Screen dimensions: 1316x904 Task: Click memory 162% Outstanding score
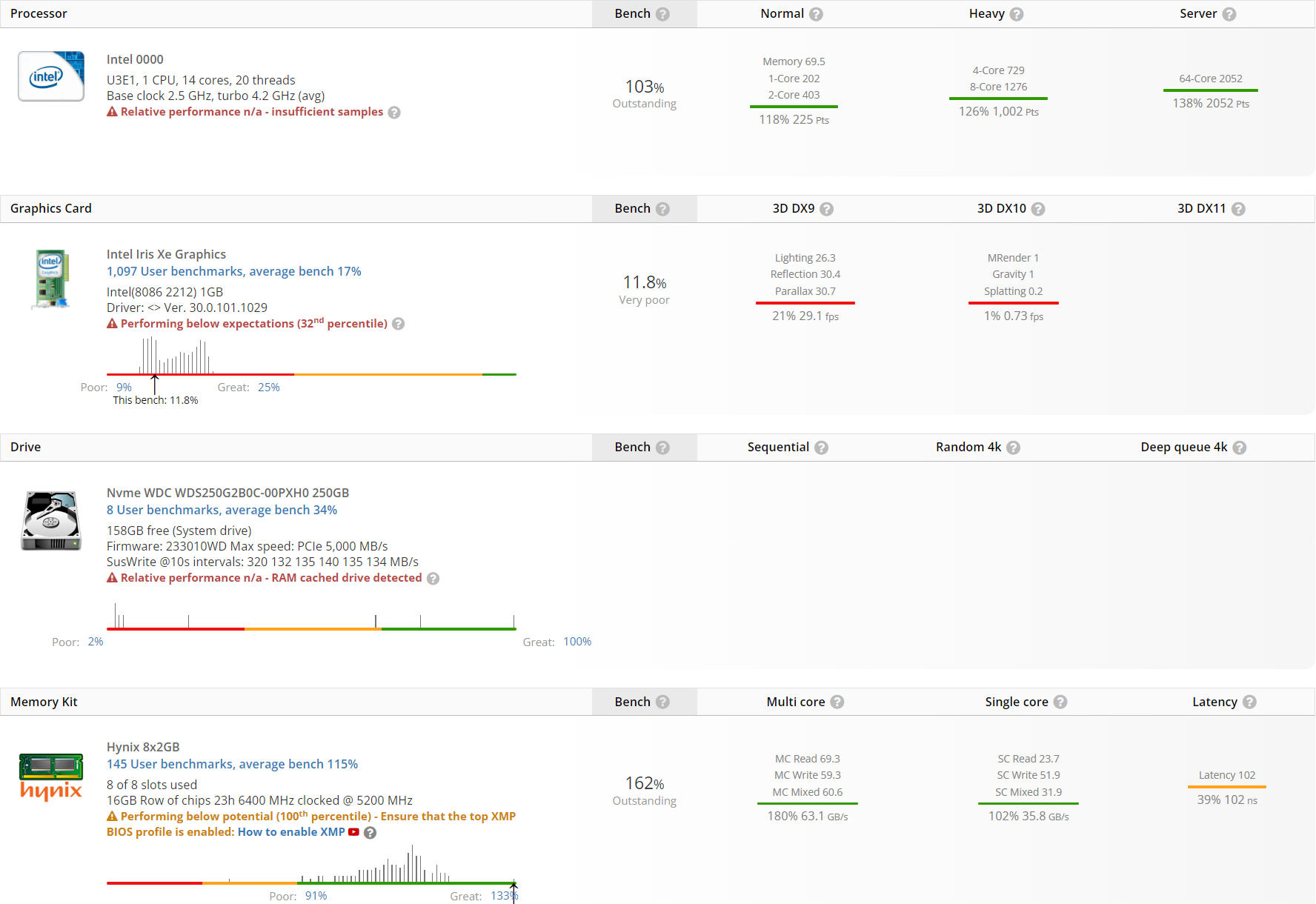pos(645,791)
